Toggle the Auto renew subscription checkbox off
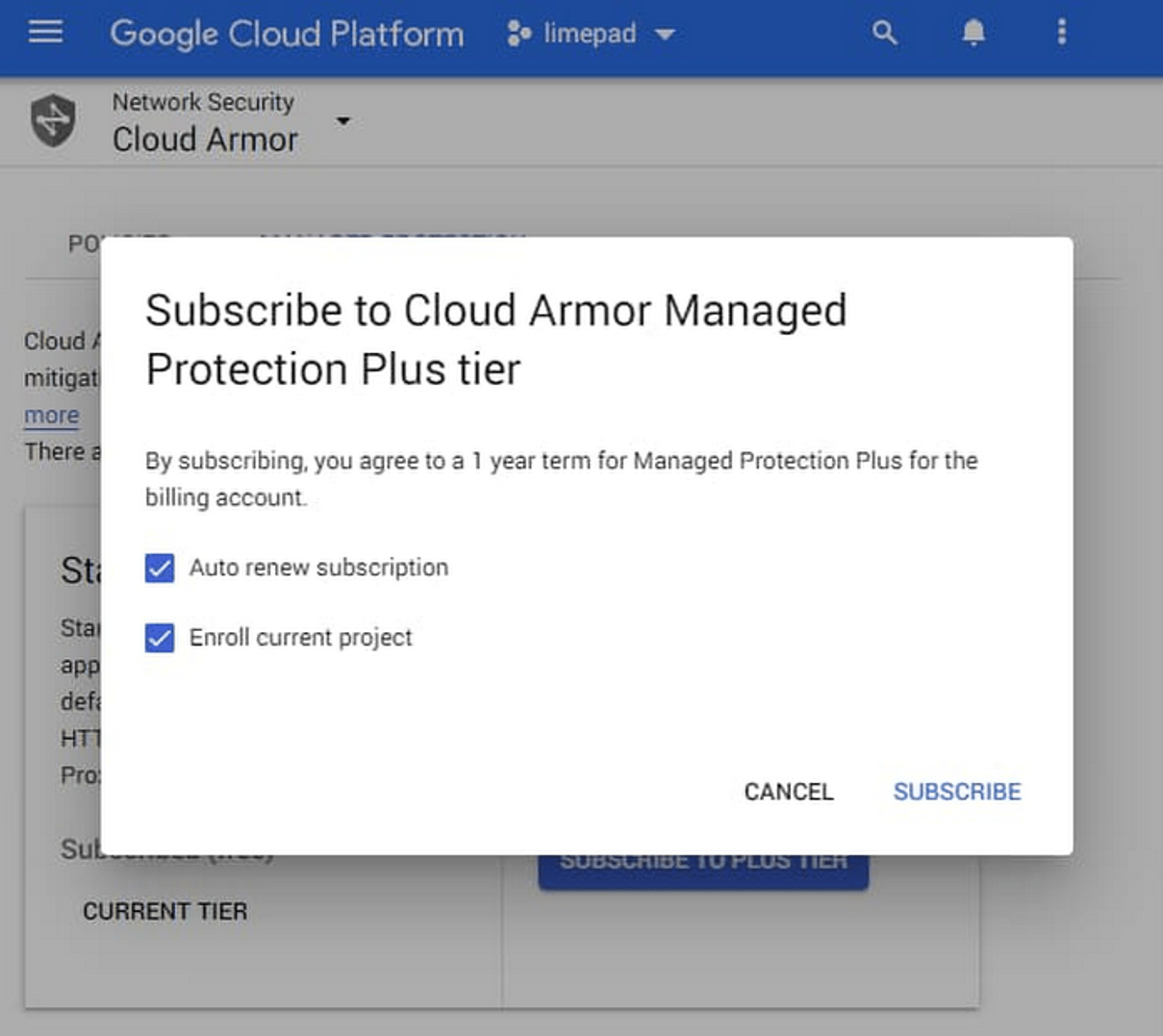The height and width of the screenshot is (1036, 1163). tap(159, 568)
